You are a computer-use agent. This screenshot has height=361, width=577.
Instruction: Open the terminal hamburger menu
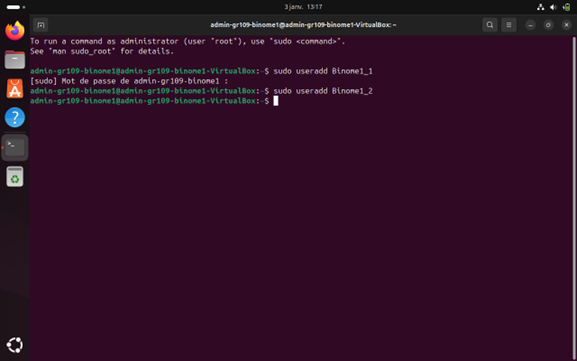[509, 25]
